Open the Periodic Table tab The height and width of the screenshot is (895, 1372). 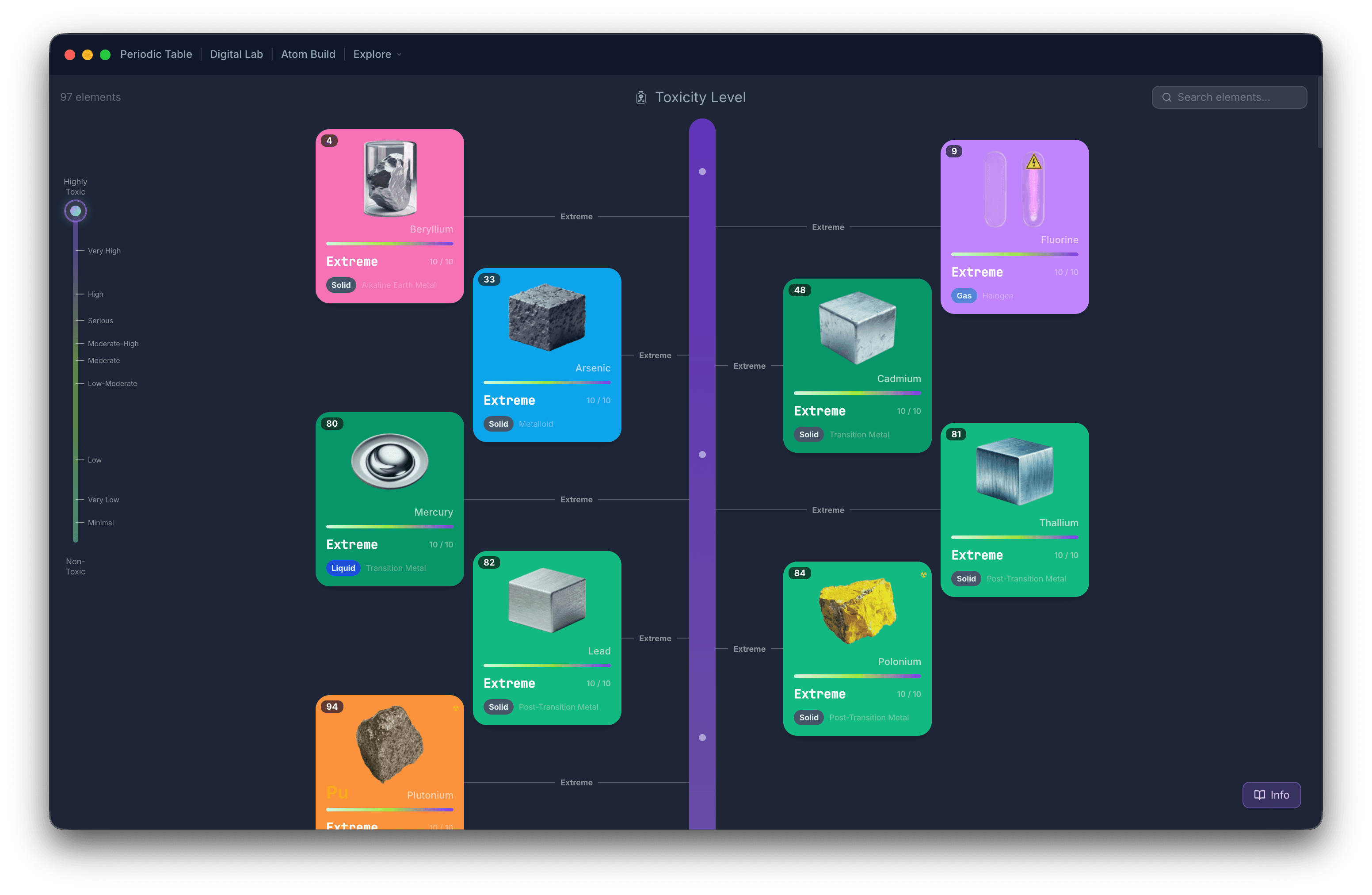[156, 54]
